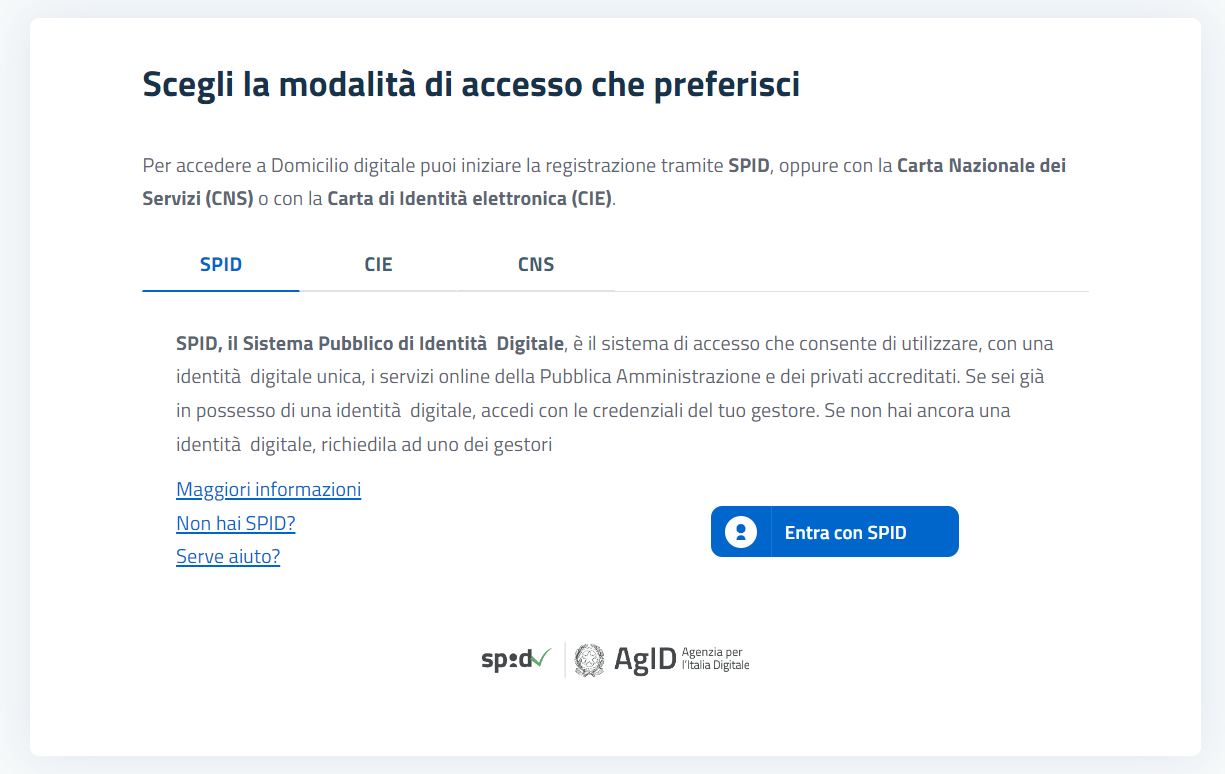
Task: Click the spid logo at the bottom
Action: [x=515, y=660]
